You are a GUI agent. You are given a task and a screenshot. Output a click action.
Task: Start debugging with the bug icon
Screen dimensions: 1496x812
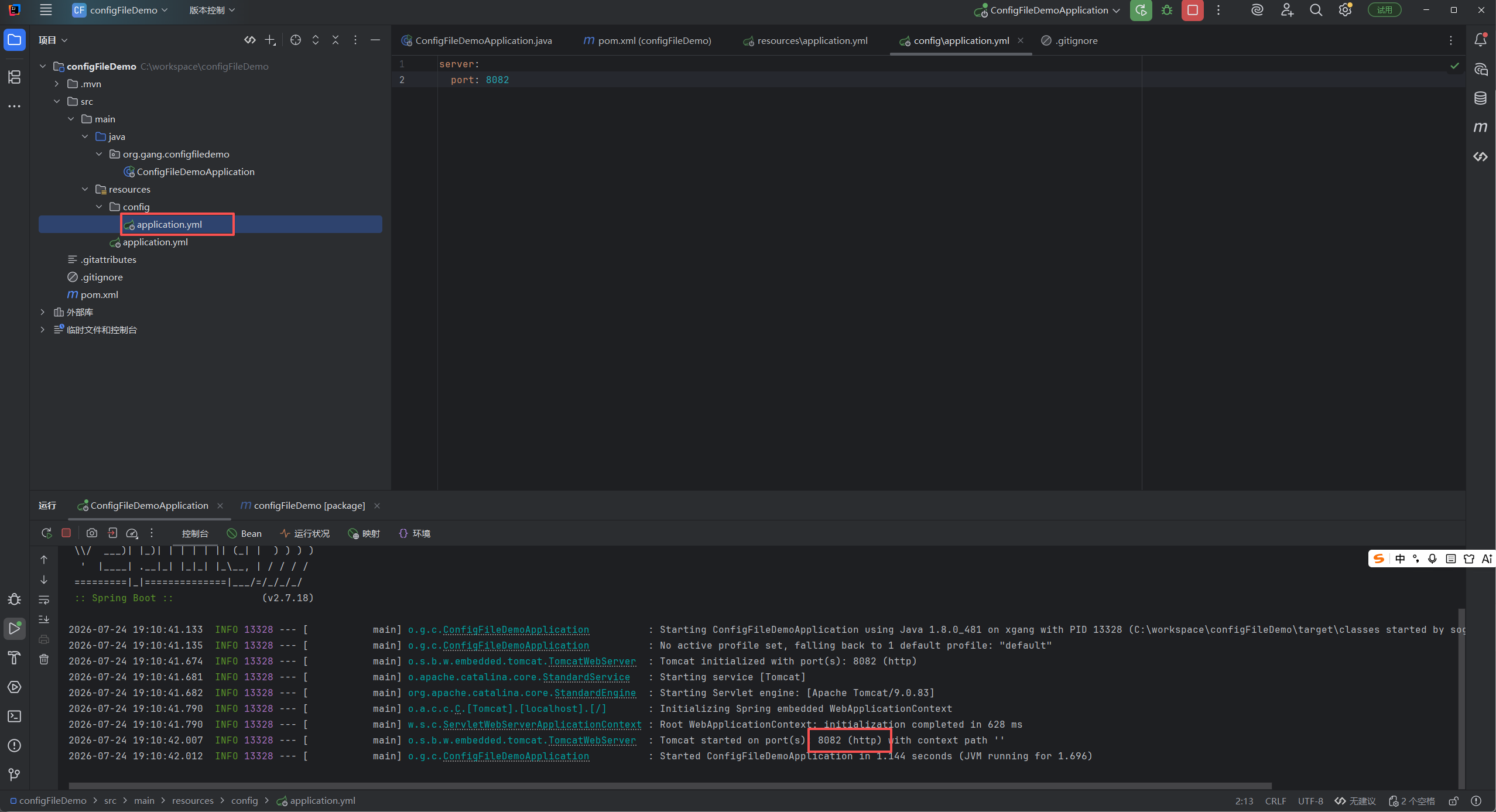[1167, 10]
